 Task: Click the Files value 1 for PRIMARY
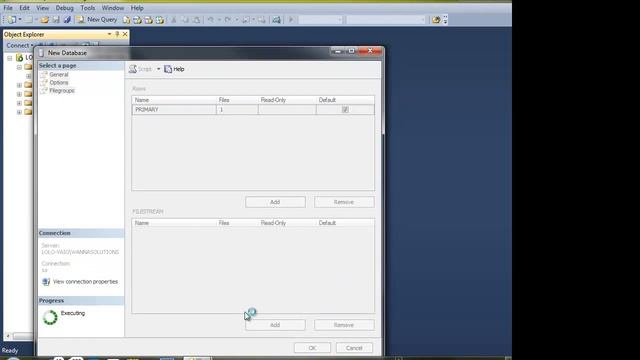click(237, 109)
